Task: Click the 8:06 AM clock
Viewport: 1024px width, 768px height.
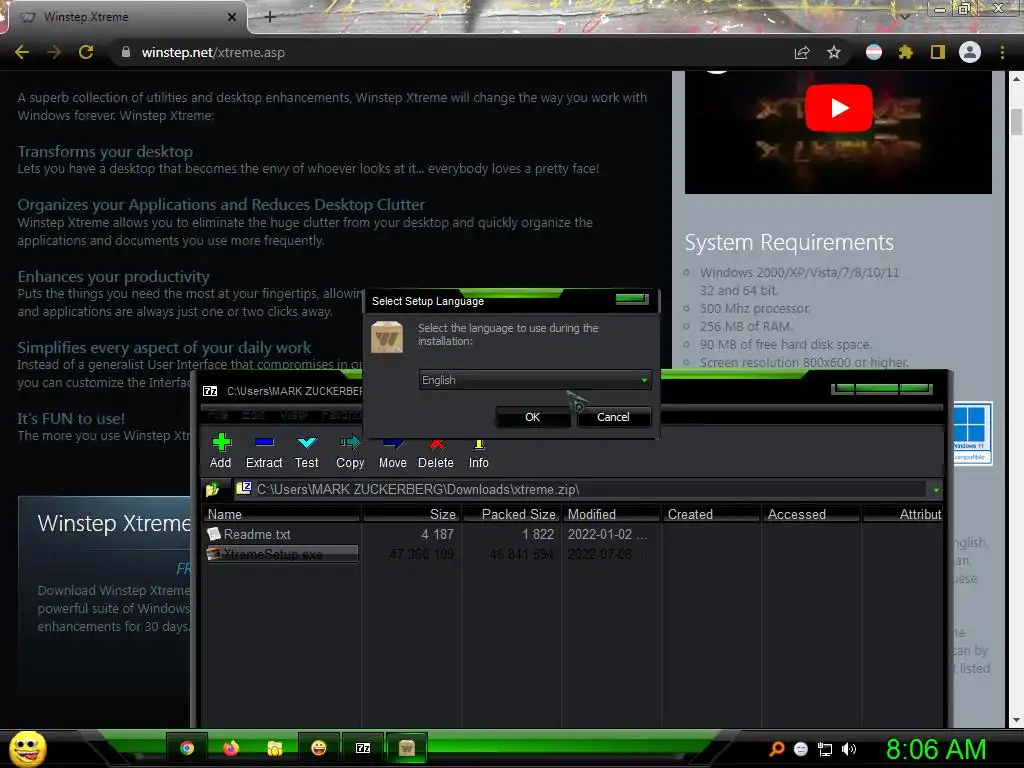Action: [936, 749]
